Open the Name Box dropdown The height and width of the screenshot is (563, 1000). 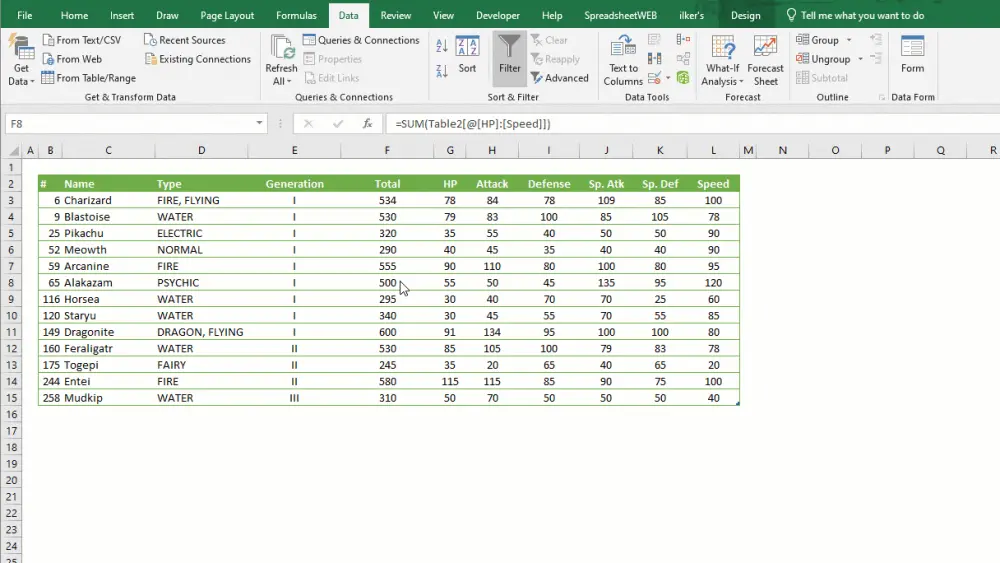259,123
